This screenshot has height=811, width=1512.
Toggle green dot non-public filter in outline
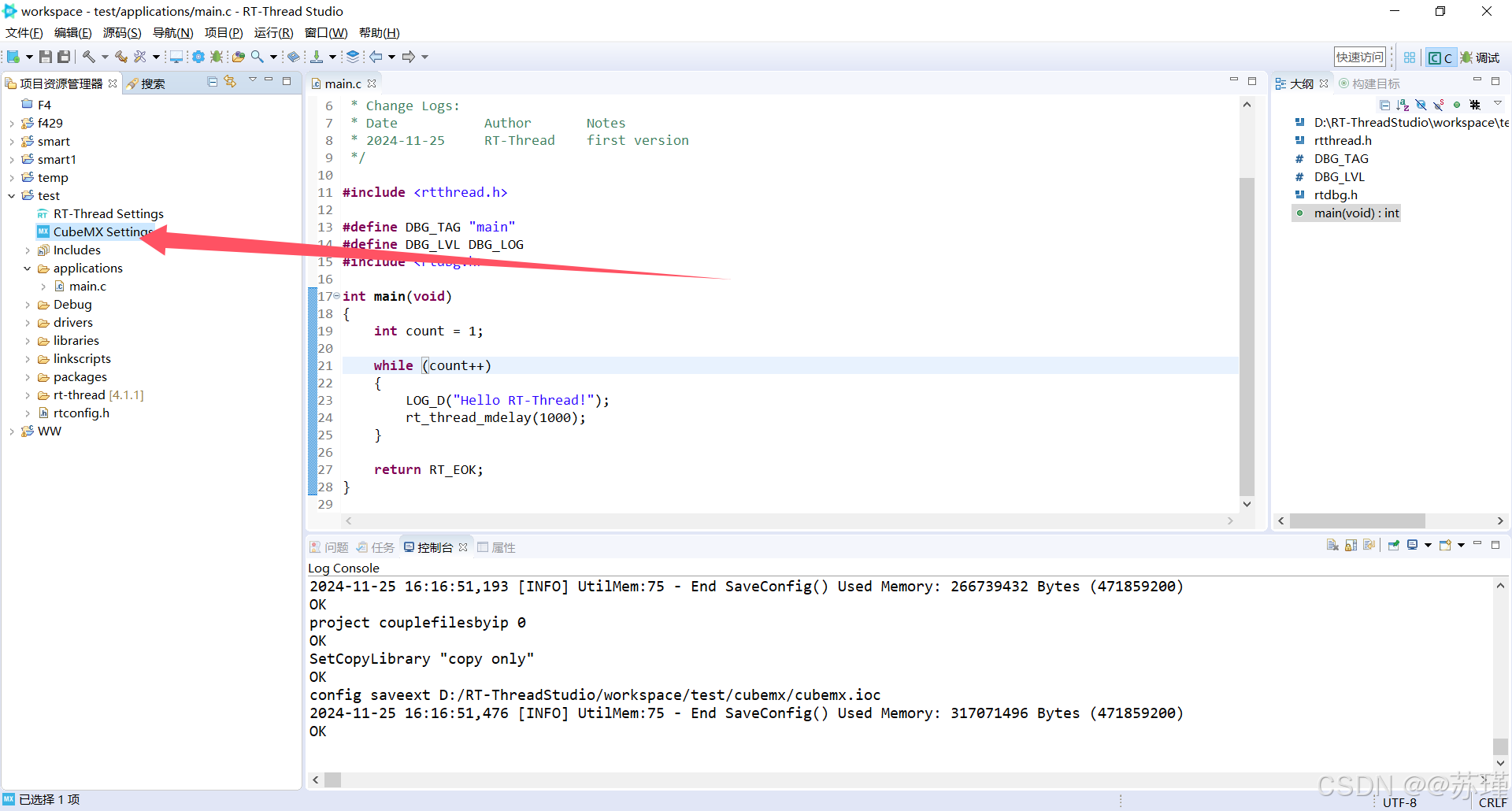pyautogui.click(x=1457, y=105)
